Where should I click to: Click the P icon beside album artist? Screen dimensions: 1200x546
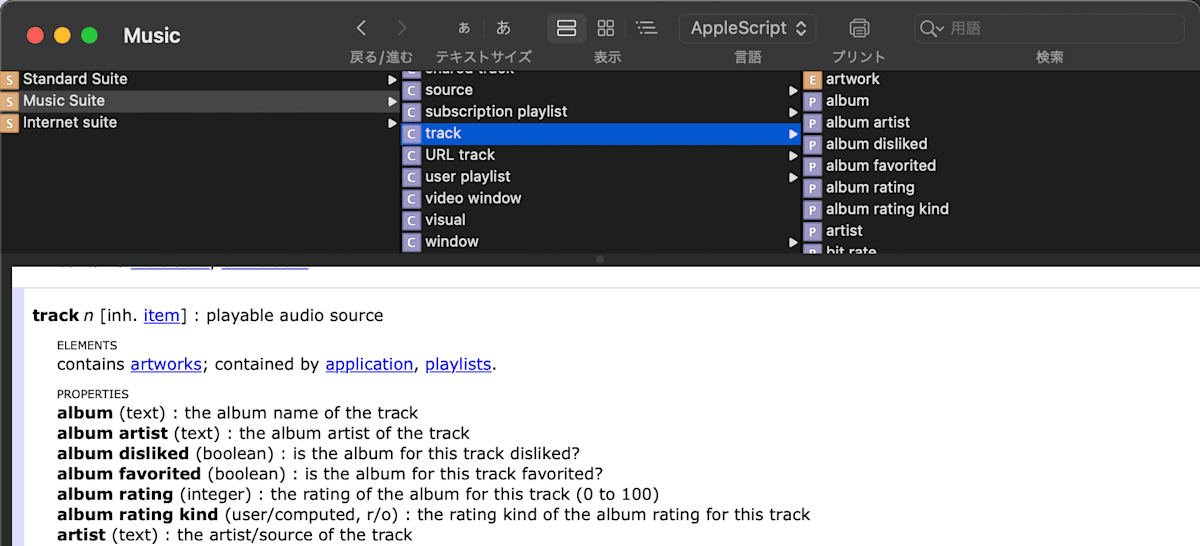pos(813,123)
